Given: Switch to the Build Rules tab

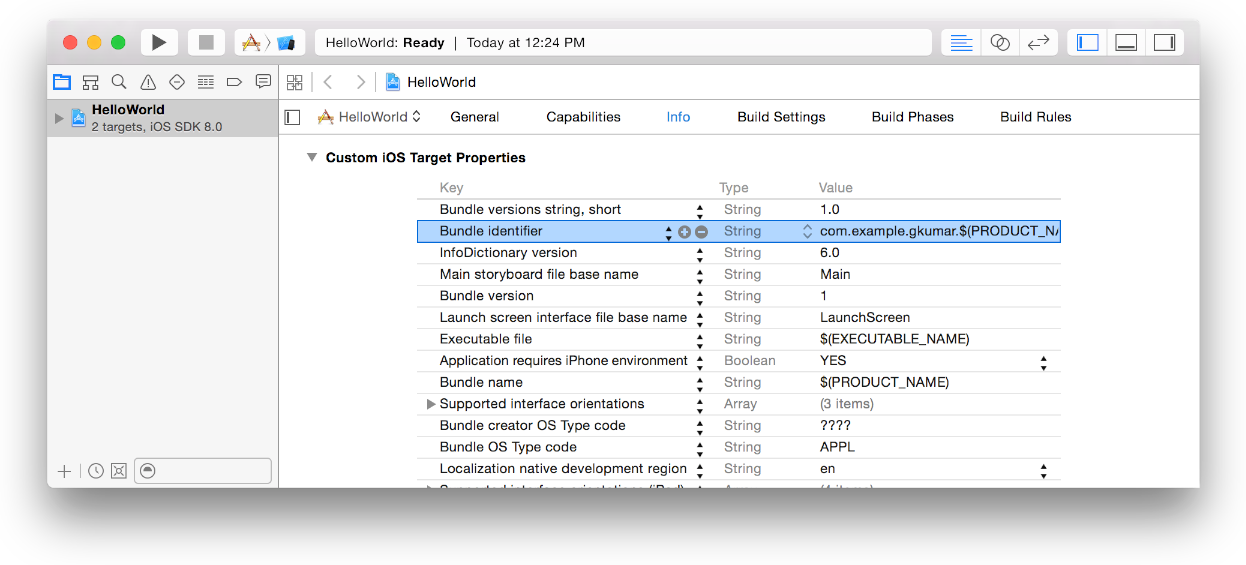Looking at the screenshot, I should (x=1036, y=117).
